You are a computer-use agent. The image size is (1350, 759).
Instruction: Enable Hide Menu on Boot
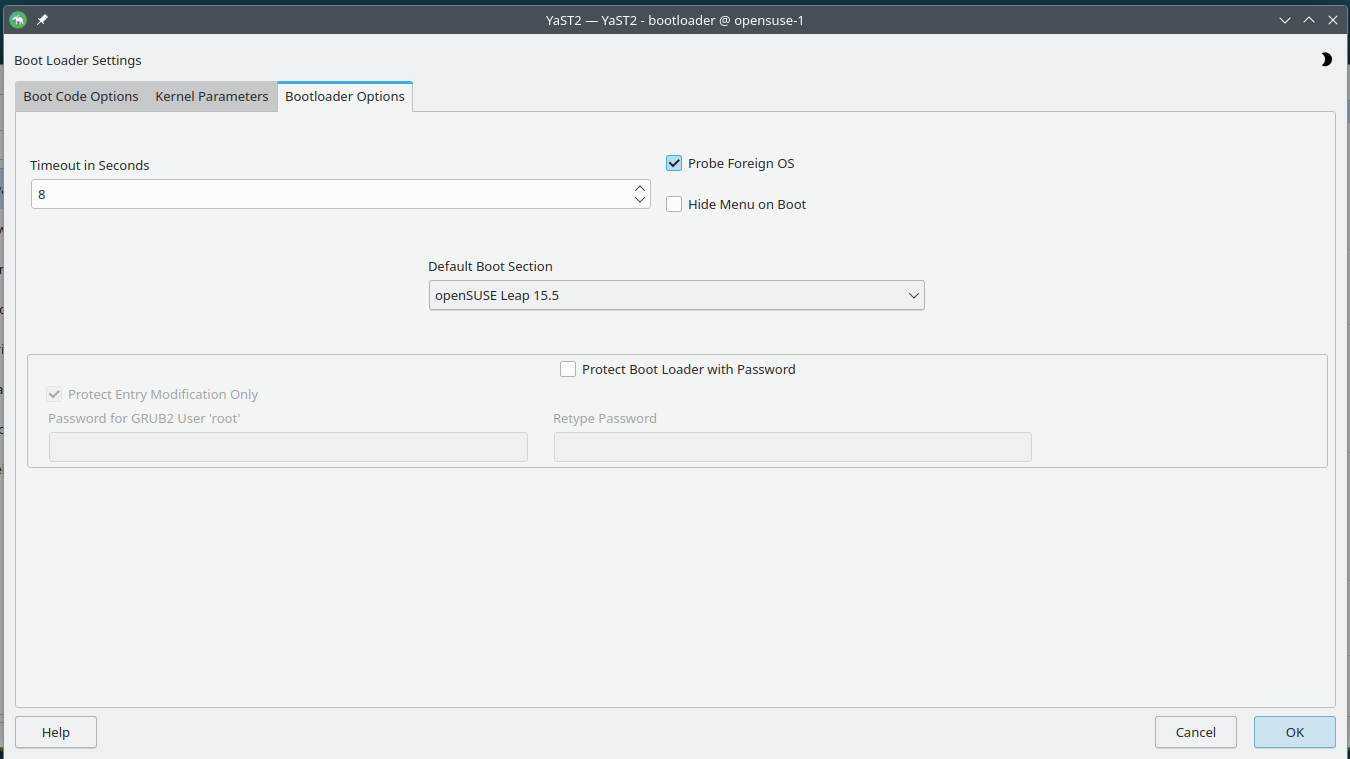tap(674, 204)
